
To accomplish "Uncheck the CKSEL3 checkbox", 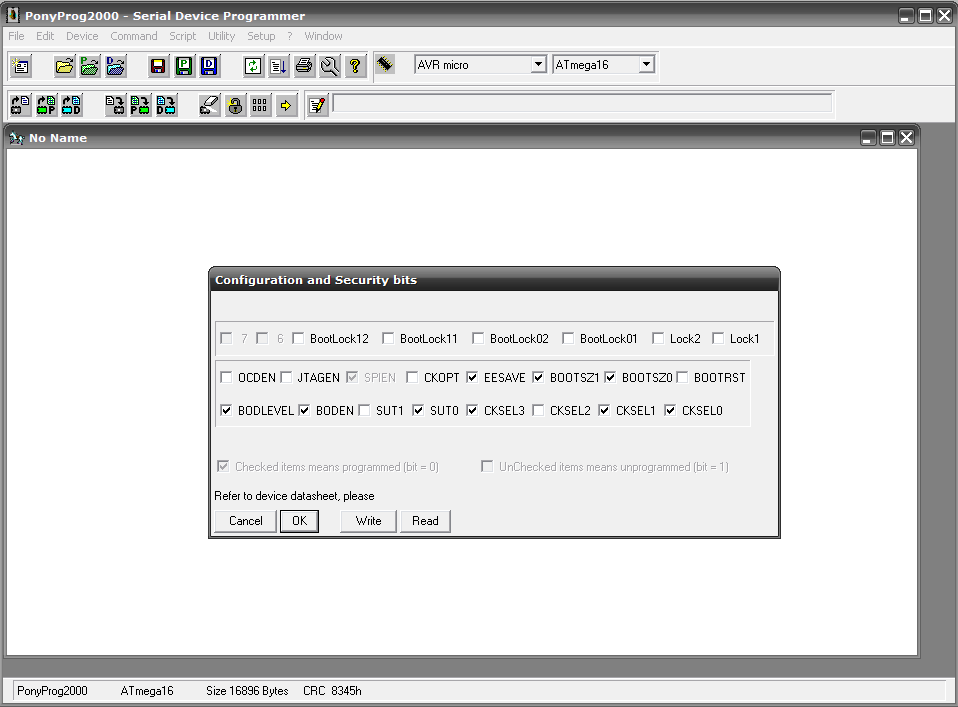I will click(472, 411).
